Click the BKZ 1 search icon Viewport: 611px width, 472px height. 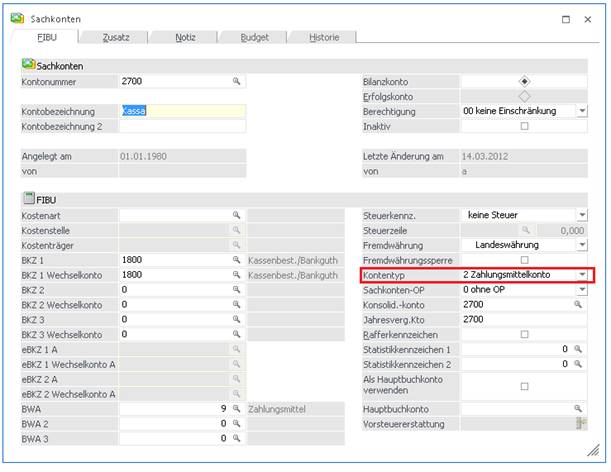[237, 260]
